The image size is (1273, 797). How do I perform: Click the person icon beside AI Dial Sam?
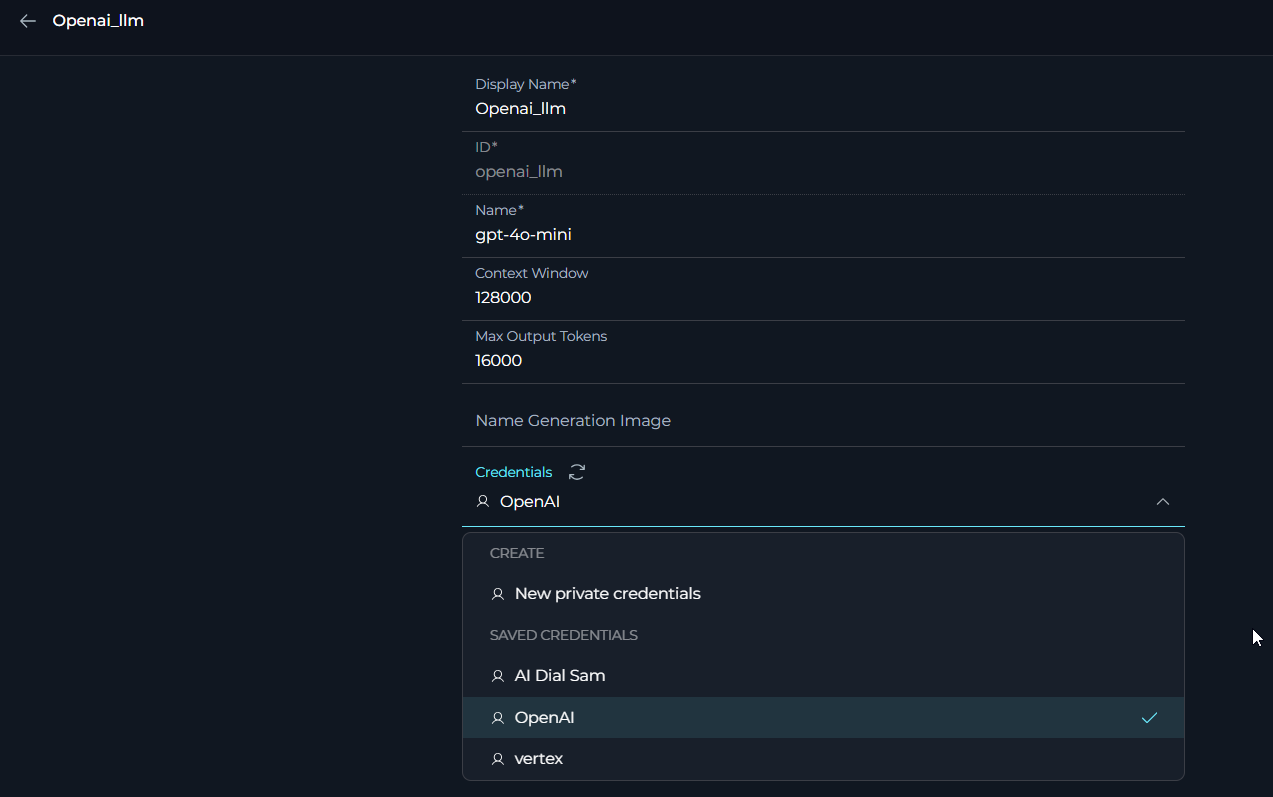tap(498, 676)
